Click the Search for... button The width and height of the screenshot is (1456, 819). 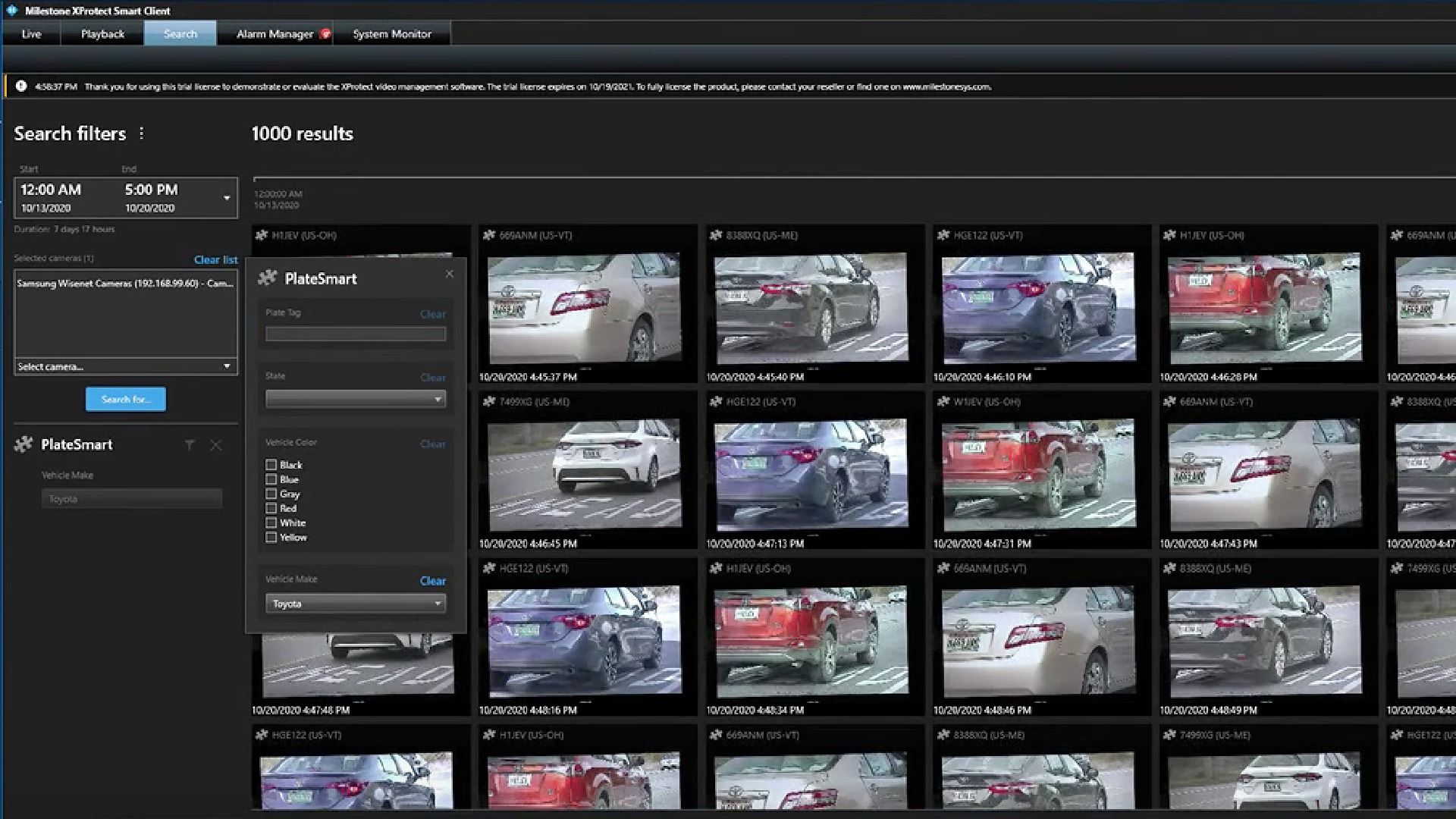tap(126, 399)
